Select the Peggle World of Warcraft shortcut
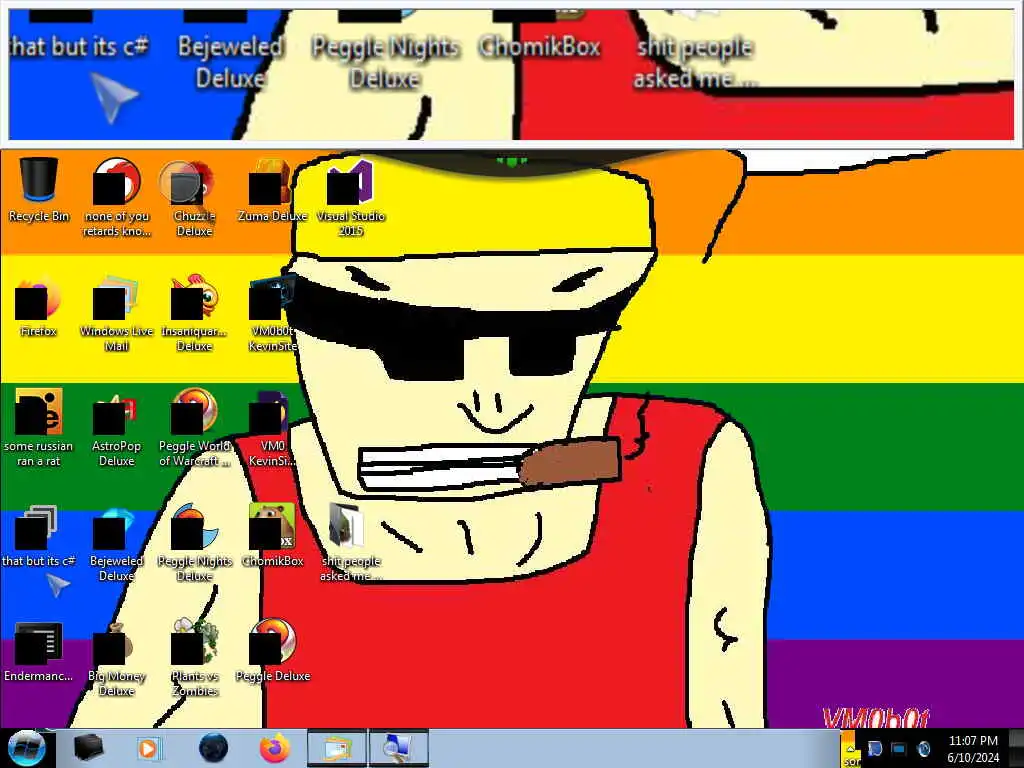Image resolution: width=1024 pixels, height=768 pixels. click(x=194, y=427)
